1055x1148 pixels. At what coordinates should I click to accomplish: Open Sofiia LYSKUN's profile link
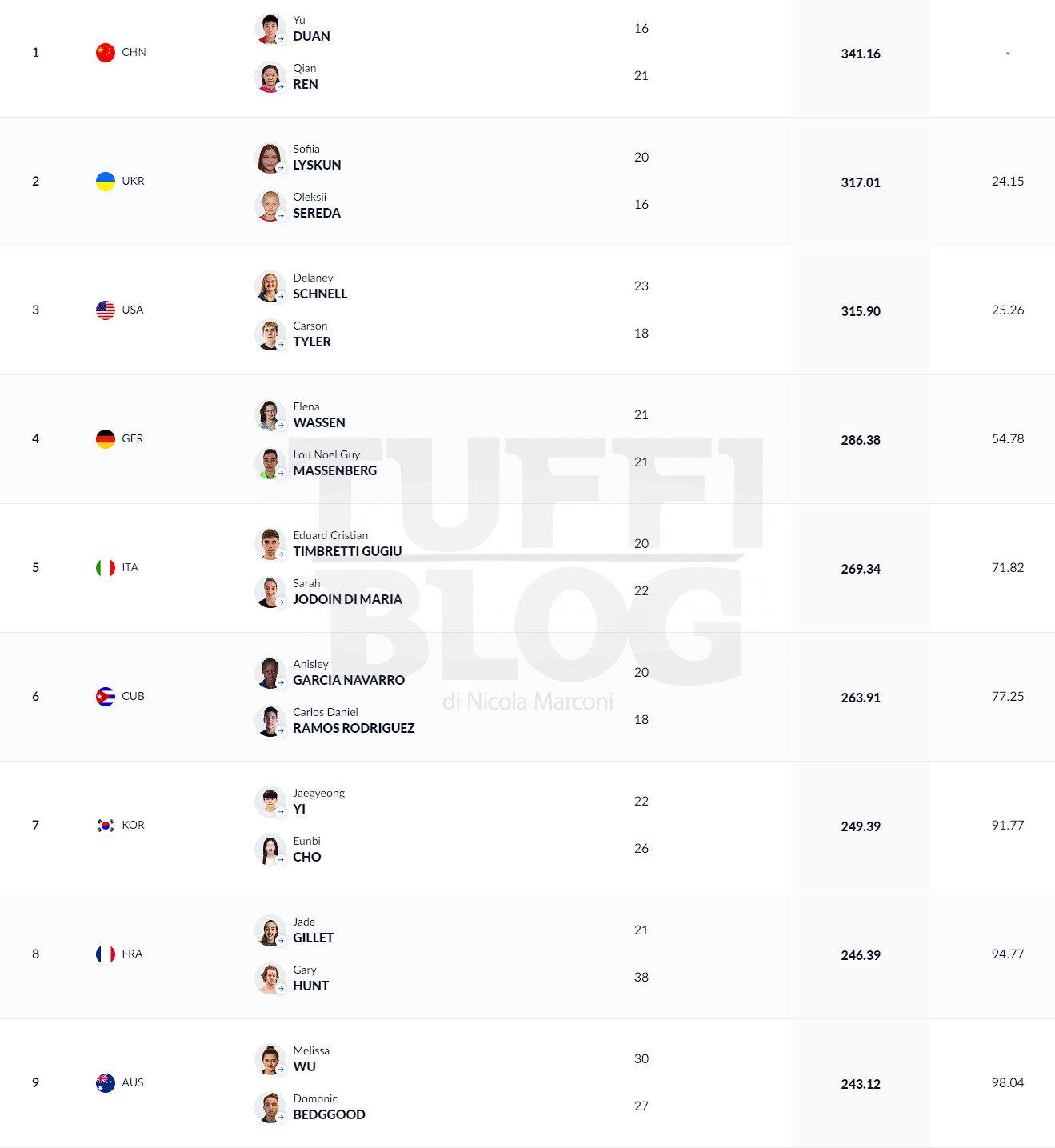[317, 158]
